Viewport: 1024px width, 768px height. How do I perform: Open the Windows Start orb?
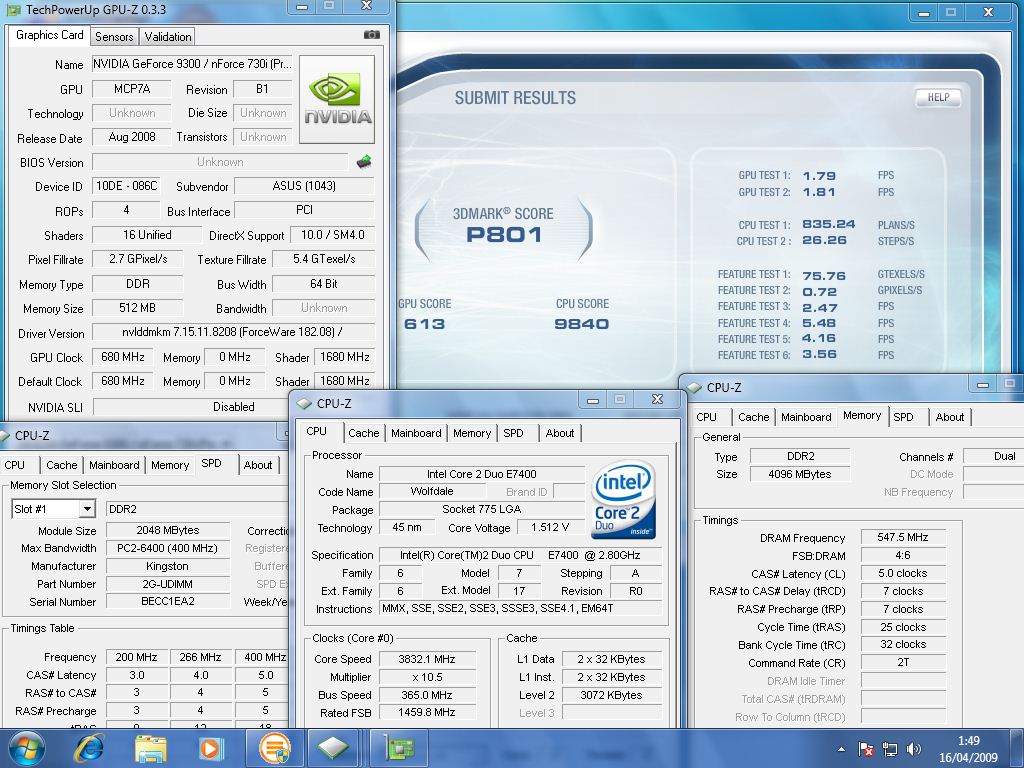point(27,748)
